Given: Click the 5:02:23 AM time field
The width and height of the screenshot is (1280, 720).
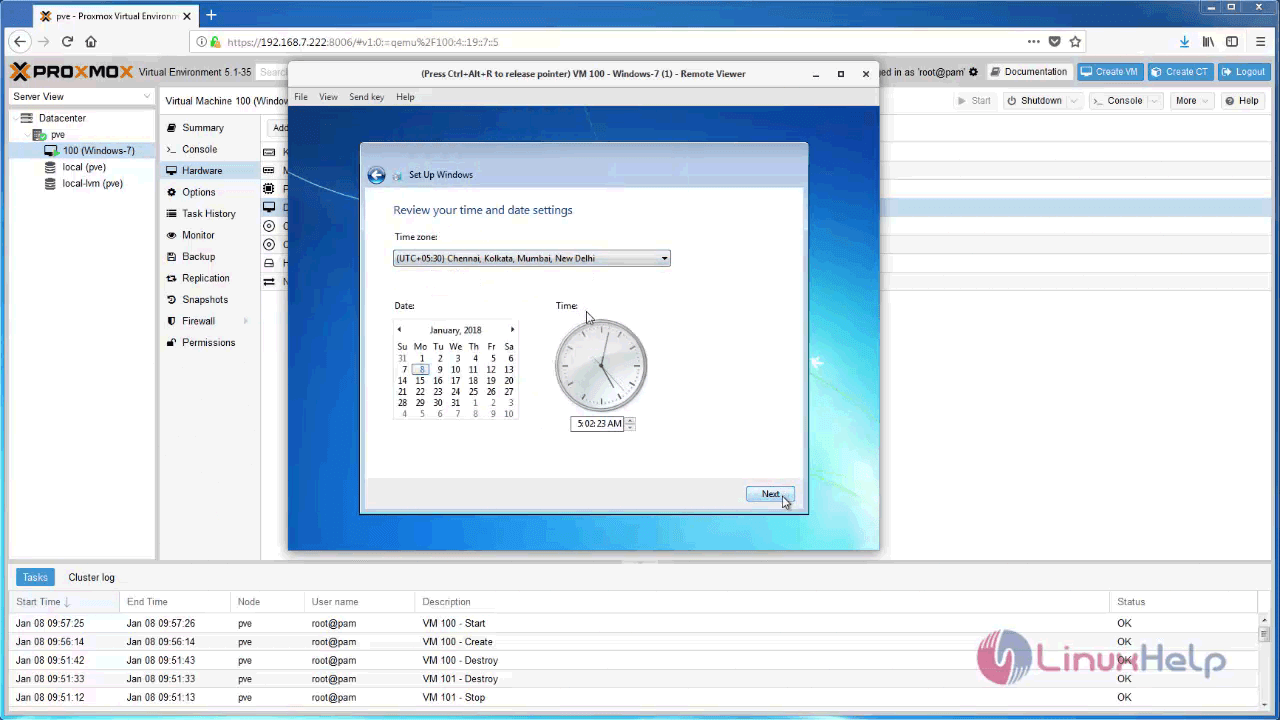Looking at the screenshot, I should (x=598, y=424).
